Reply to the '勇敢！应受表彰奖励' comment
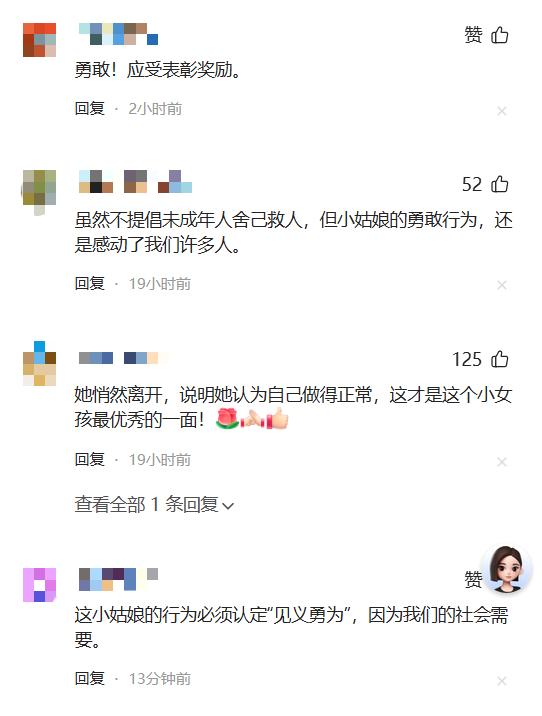 tap(89, 109)
